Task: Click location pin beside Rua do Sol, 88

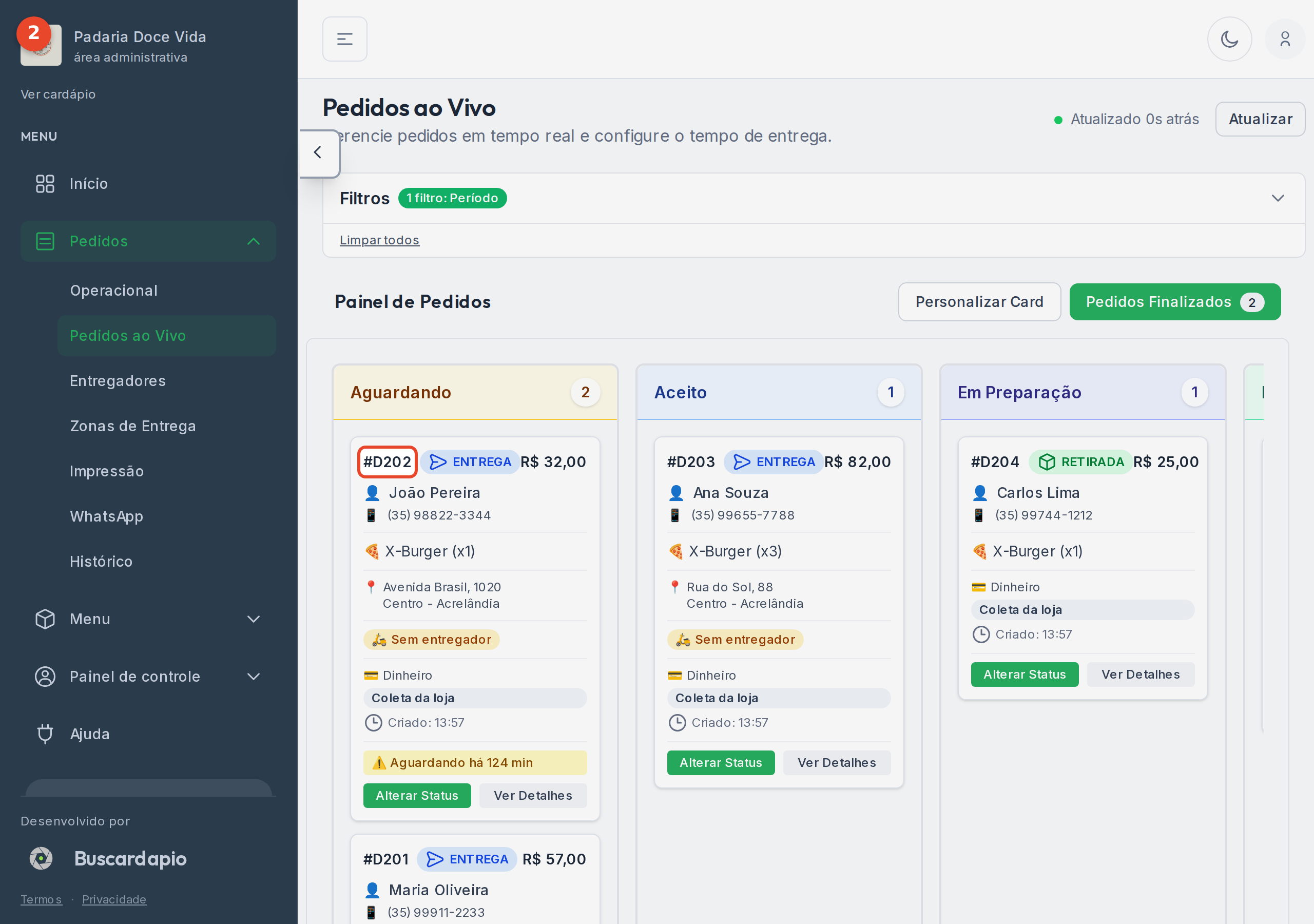Action: pyautogui.click(x=675, y=587)
